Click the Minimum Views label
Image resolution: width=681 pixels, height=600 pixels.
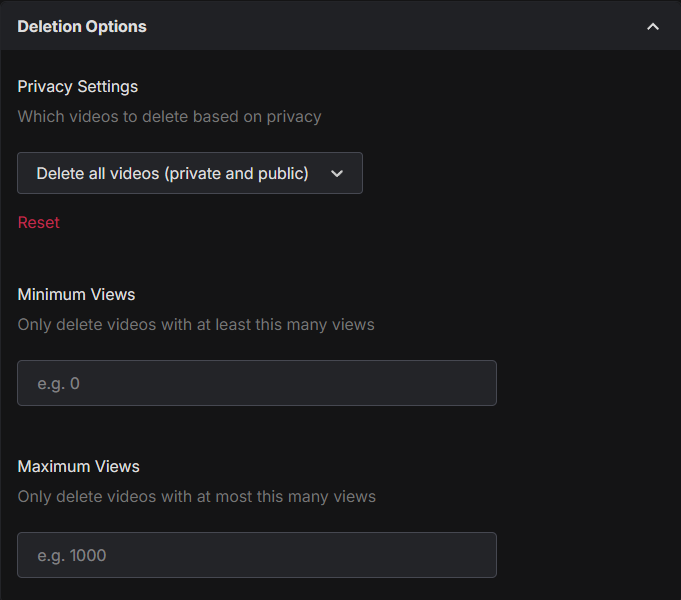(77, 294)
